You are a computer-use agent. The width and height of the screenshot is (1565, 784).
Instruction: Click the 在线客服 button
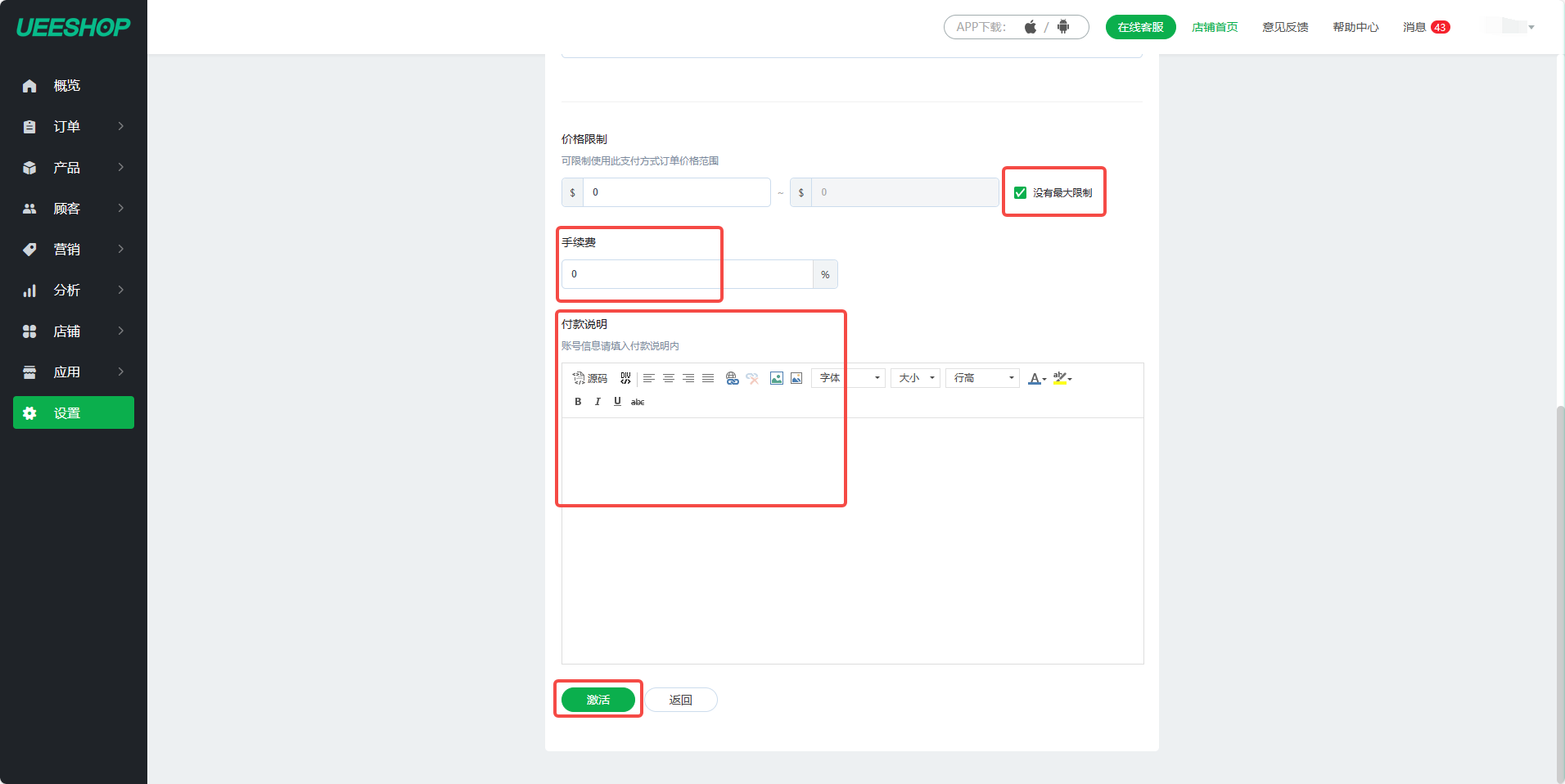point(1140,27)
